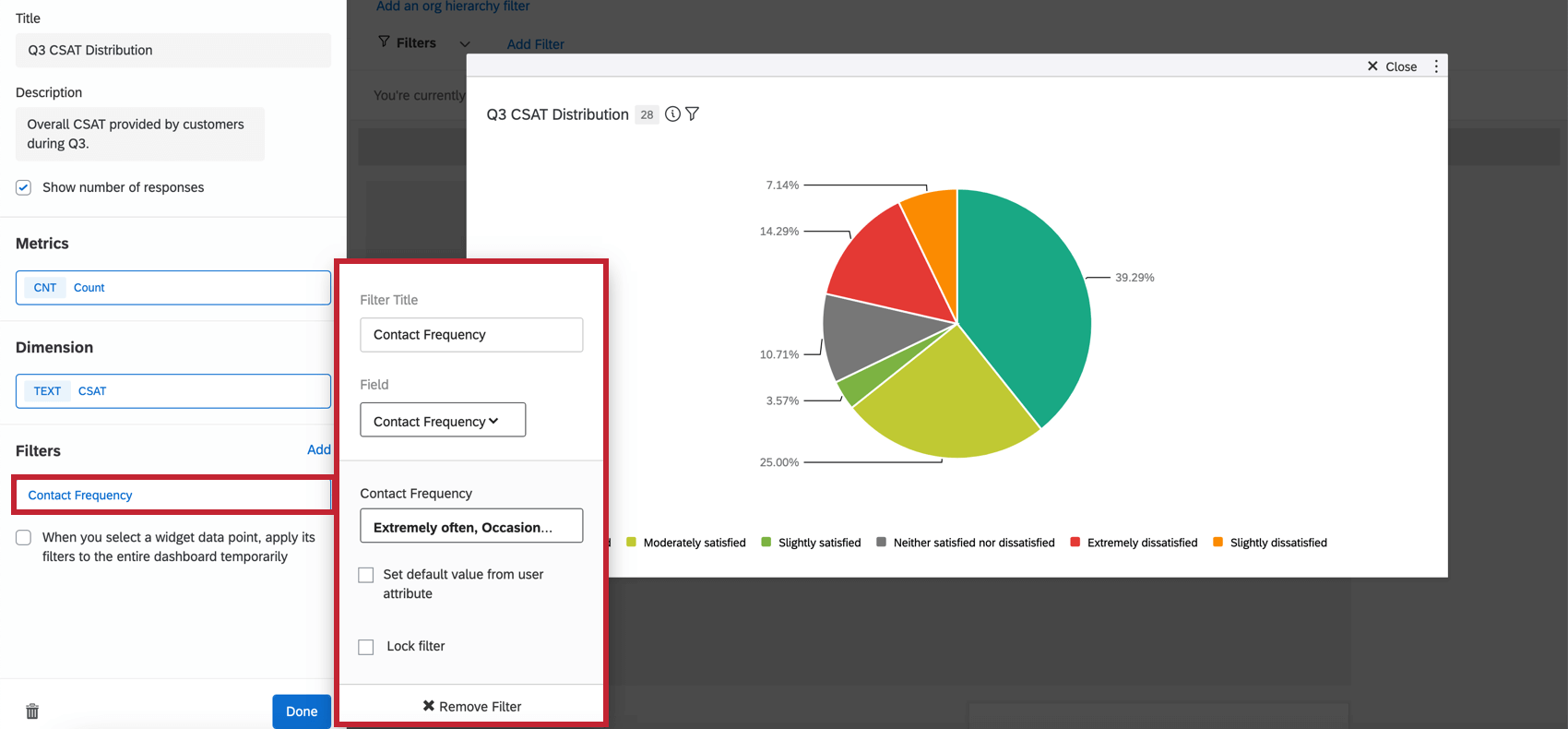Enable applying widget filters to entire dashboard
The width and height of the screenshot is (1568, 729).
pyautogui.click(x=24, y=538)
